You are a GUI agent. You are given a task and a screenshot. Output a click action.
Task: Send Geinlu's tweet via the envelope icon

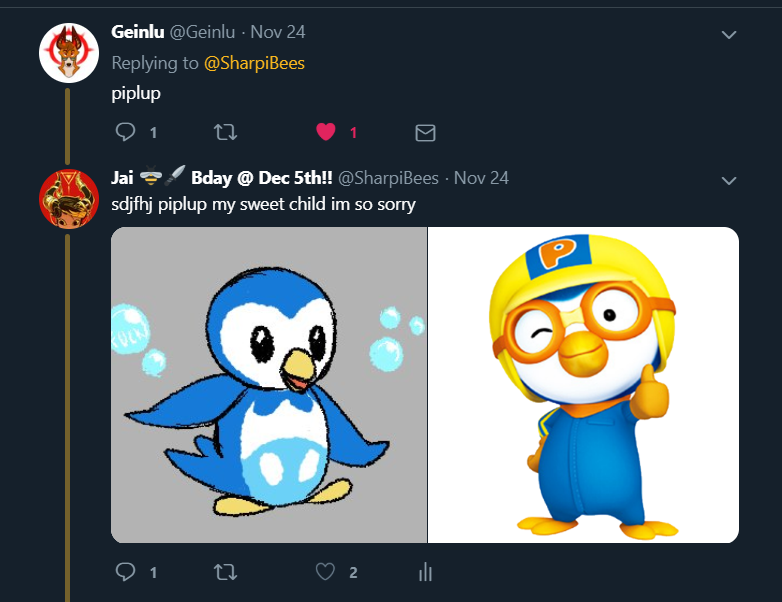[x=425, y=132]
